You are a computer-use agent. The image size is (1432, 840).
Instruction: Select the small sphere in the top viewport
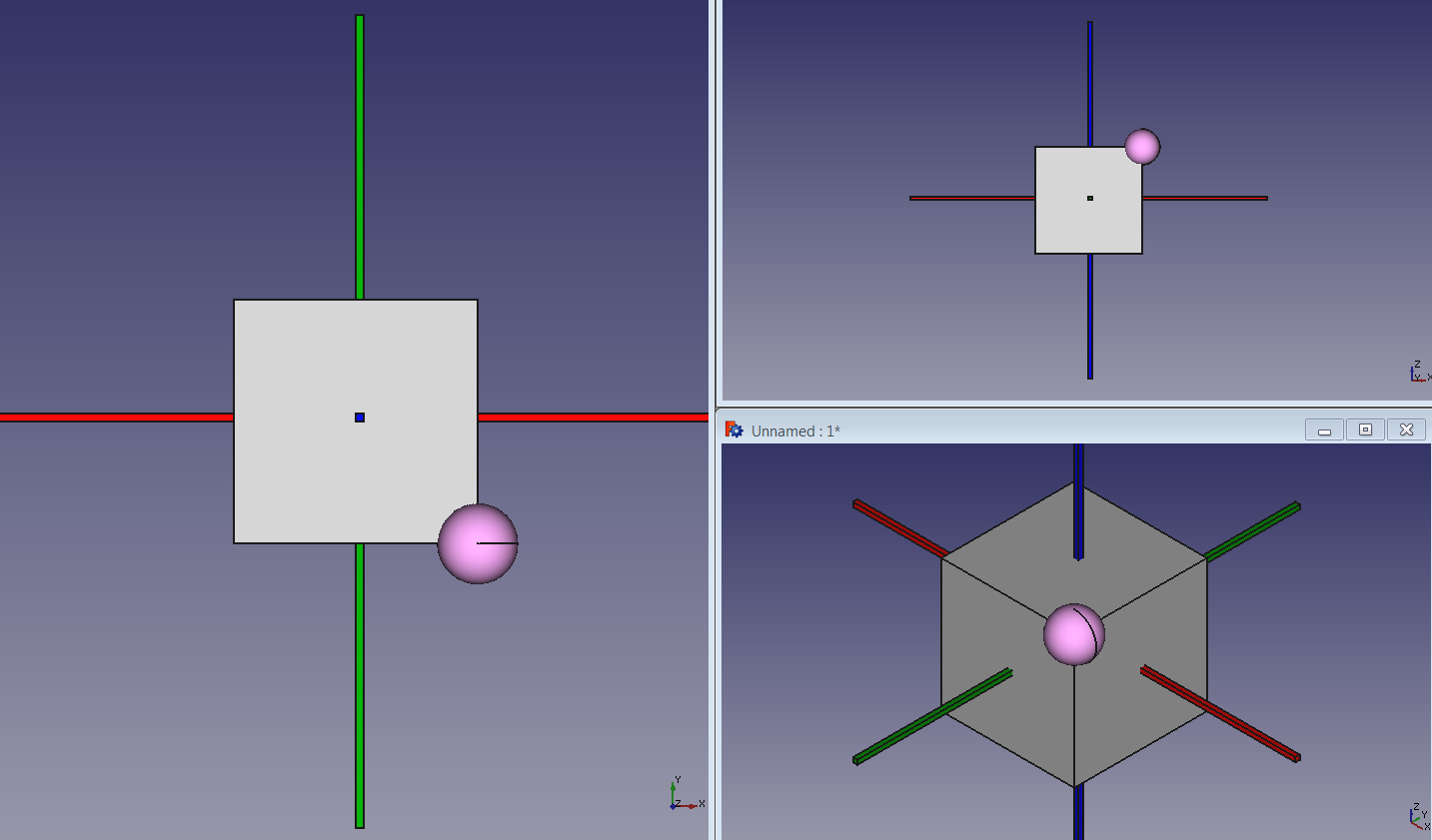(x=1143, y=146)
